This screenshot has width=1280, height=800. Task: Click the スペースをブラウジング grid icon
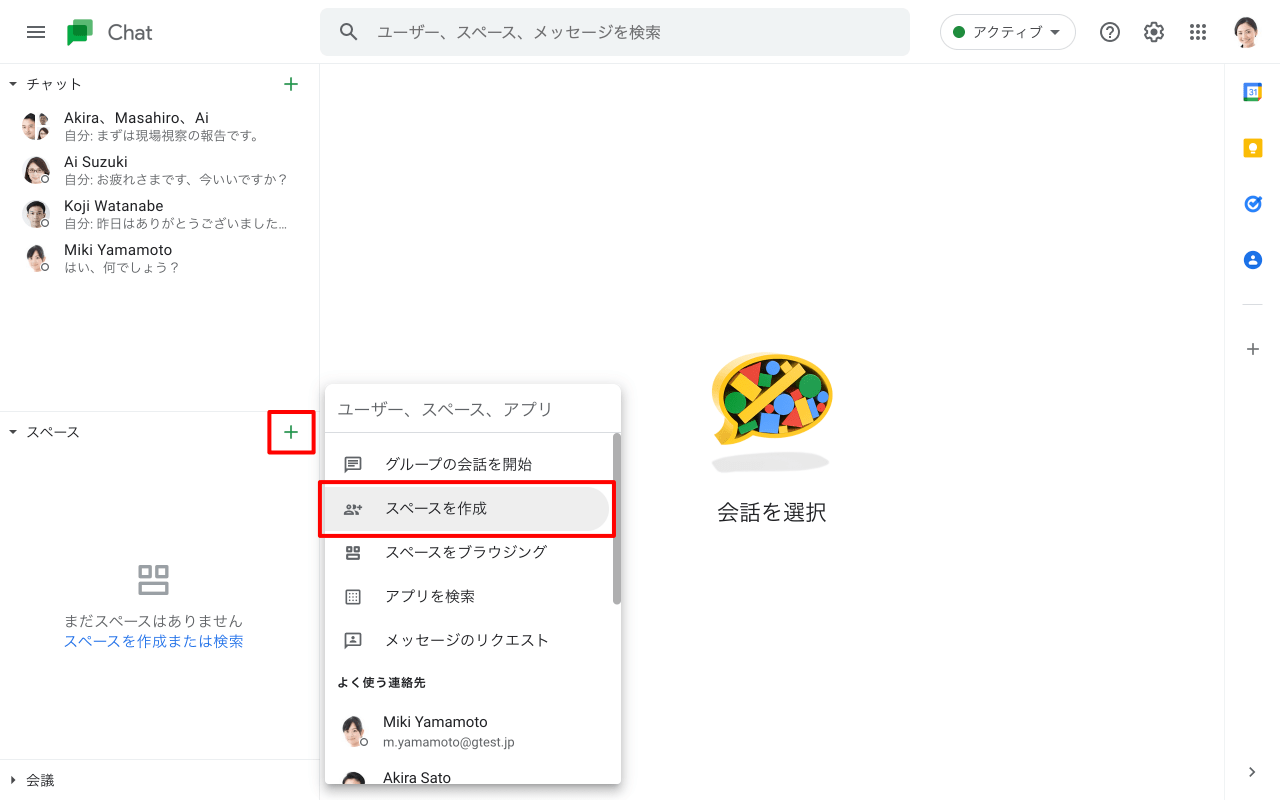tap(353, 553)
